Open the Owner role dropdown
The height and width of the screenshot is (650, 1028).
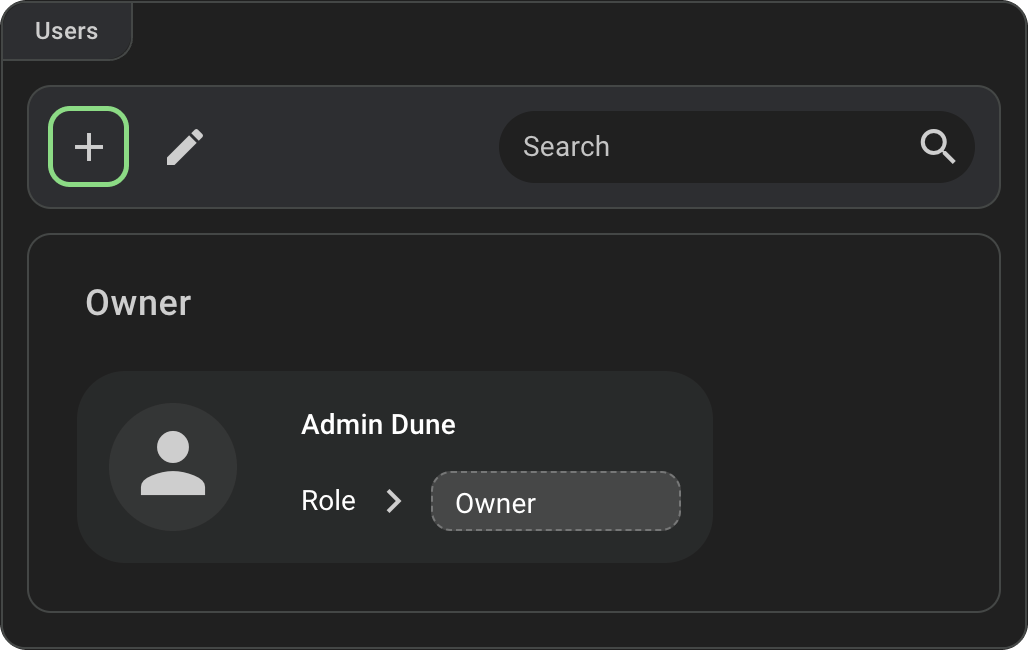pyautogui.click(x=555, y=502)
